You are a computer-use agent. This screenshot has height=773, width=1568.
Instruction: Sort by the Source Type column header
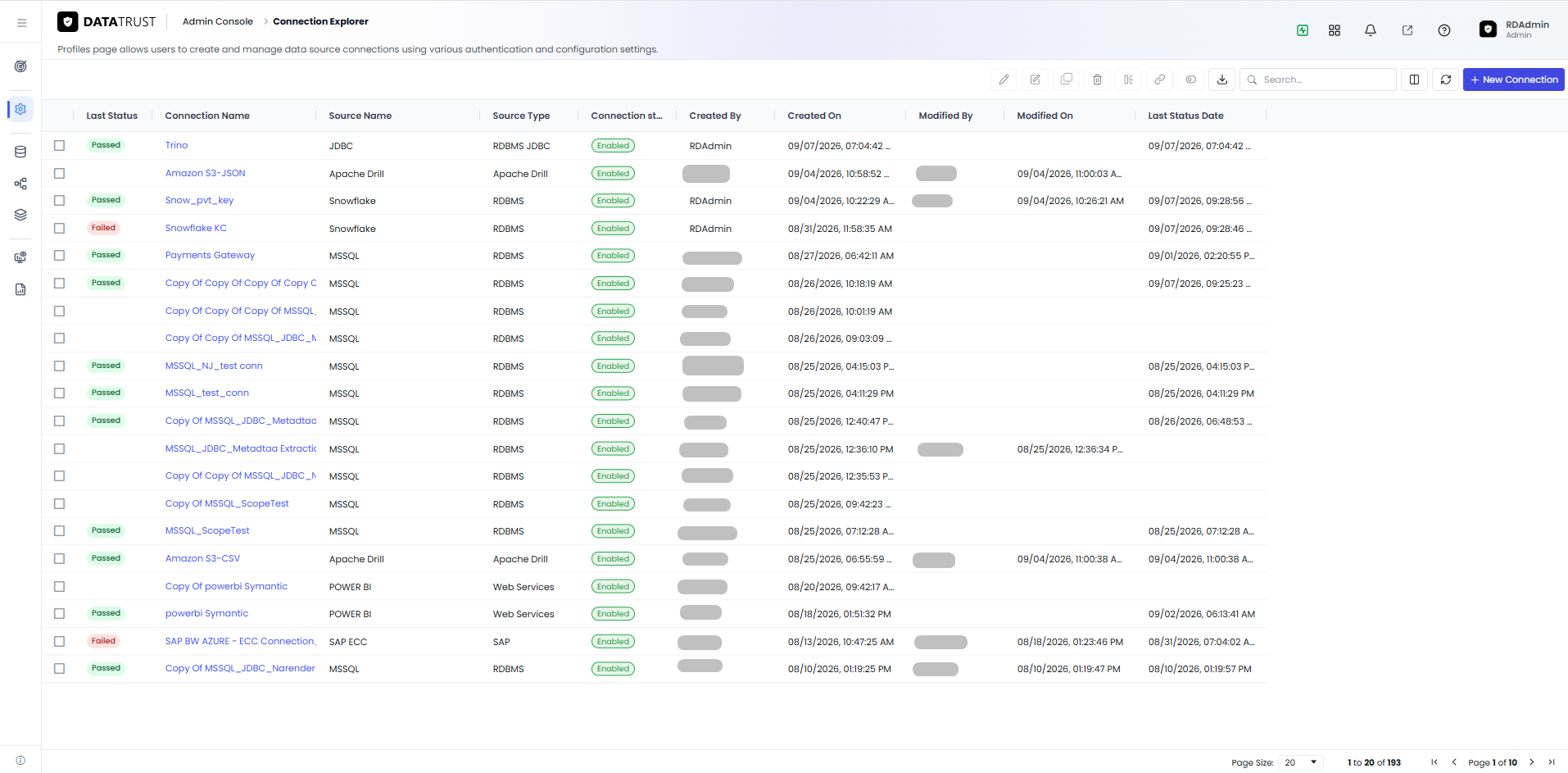click(x=521, y=116)
